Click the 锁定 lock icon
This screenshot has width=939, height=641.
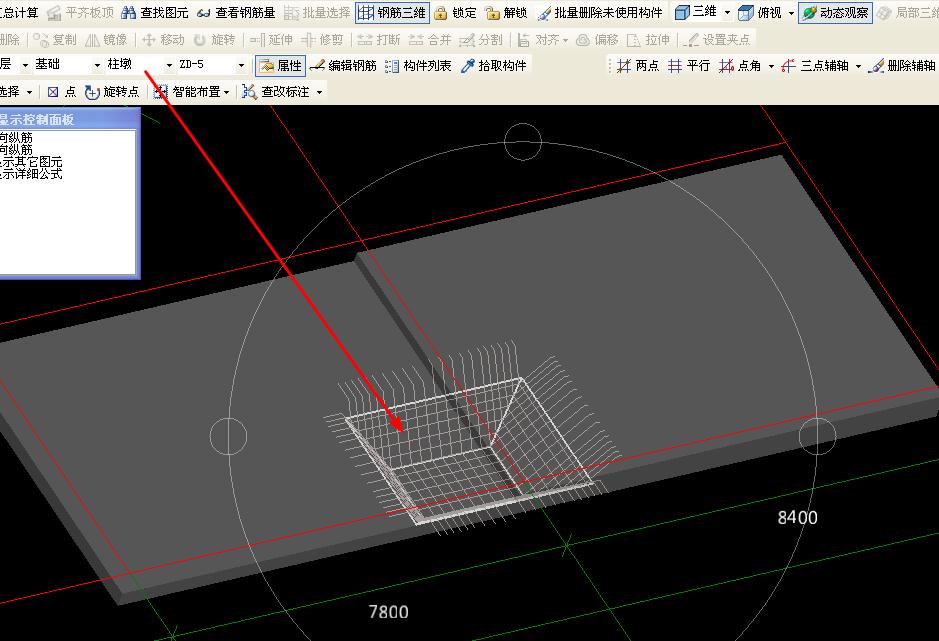[x=456, y=13]
